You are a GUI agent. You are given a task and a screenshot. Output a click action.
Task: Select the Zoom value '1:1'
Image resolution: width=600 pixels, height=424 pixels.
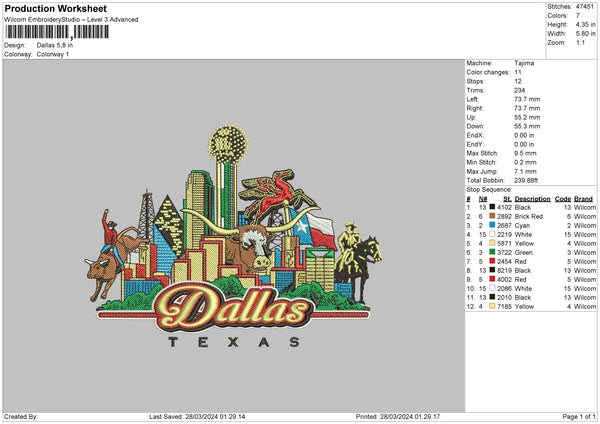(580, 42)
